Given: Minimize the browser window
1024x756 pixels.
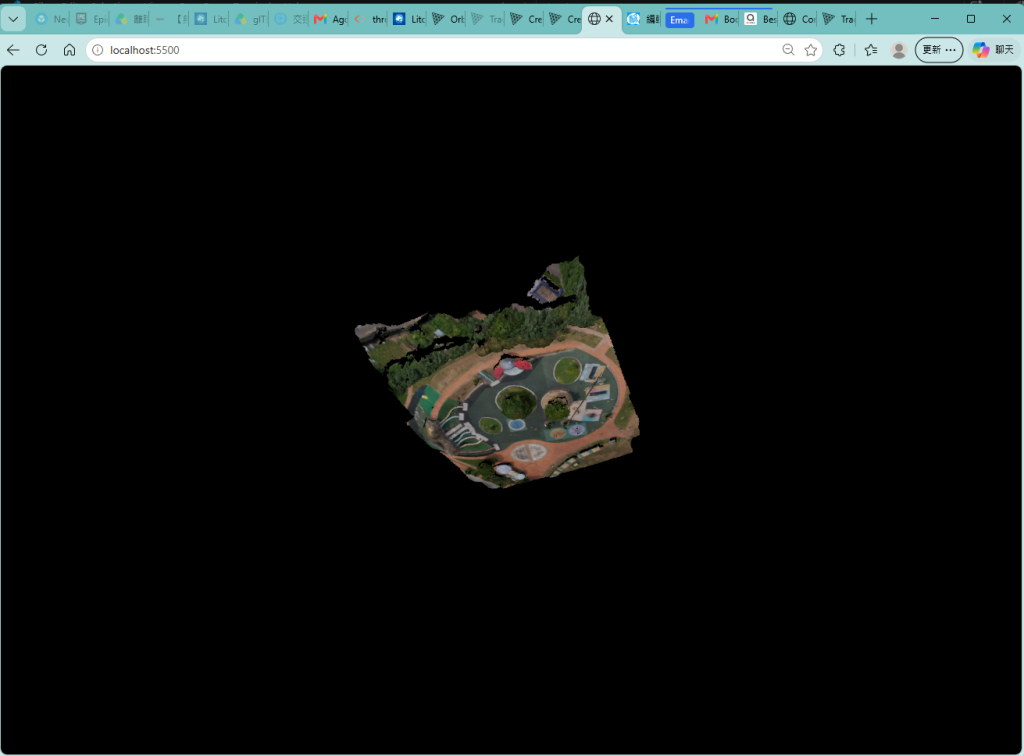Looking at the screenshot, I should pyautogui.click(x=935, y=19).
